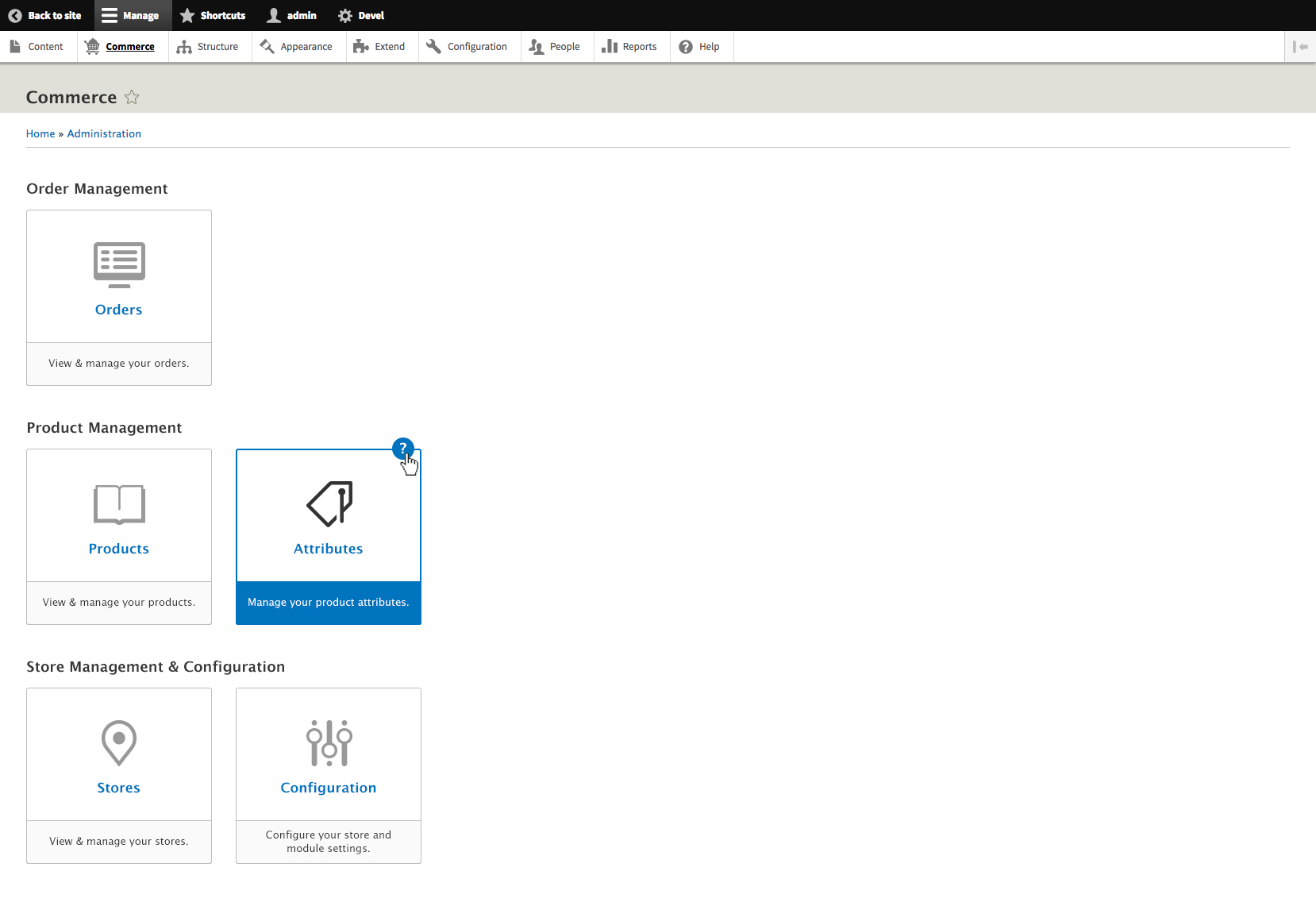Follow the Home breadcrumb link
The image size is (1316, 906).
(40, 134)
